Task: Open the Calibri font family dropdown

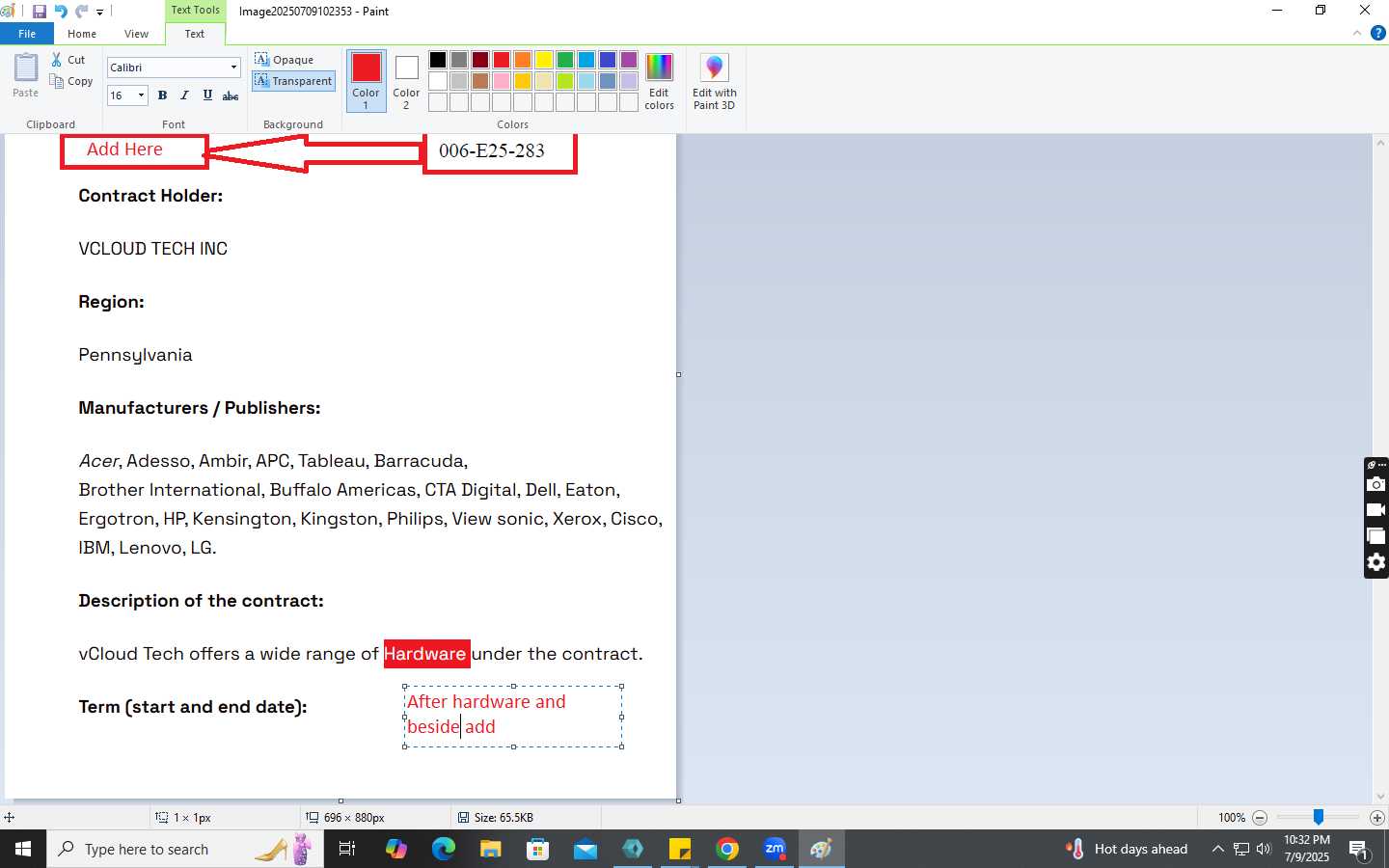Action: pos(233,68)
